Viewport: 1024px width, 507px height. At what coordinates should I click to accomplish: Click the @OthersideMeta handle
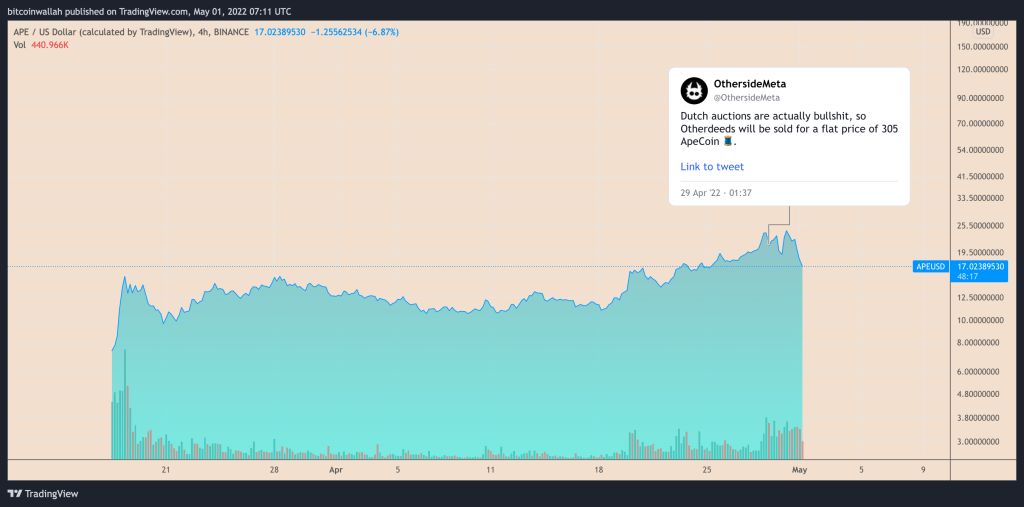pos(746,98)
